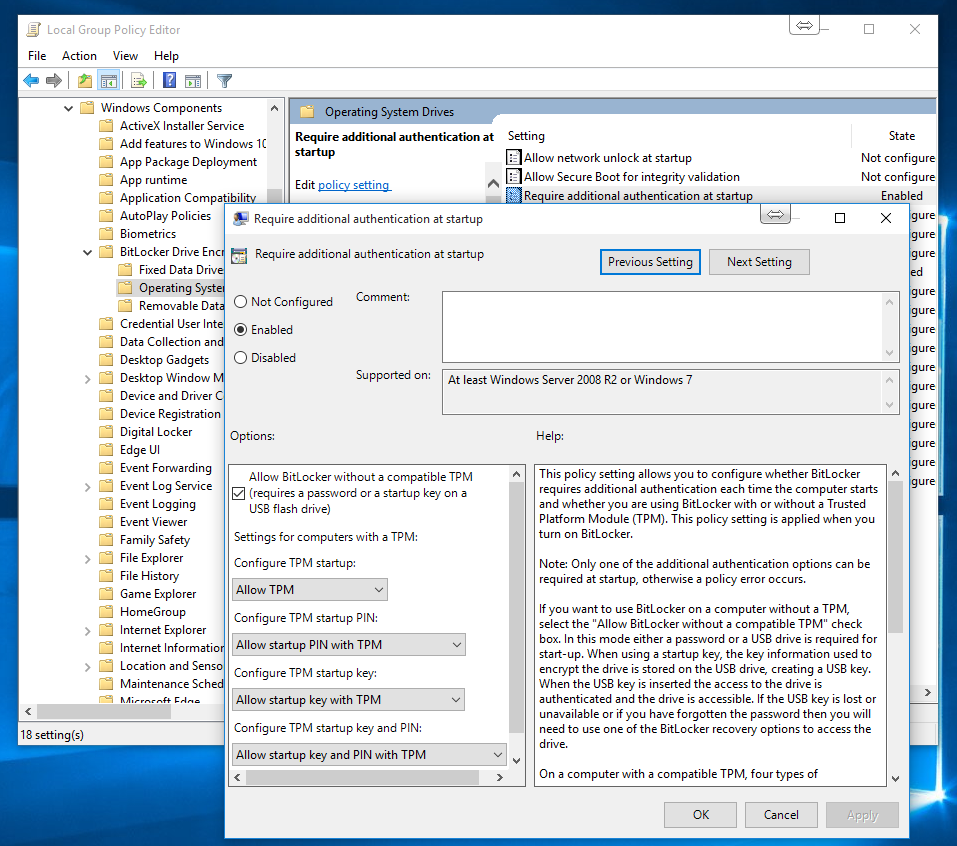Select the Biometrics folder in tree

pyautogui.click(x=147, y=234)
